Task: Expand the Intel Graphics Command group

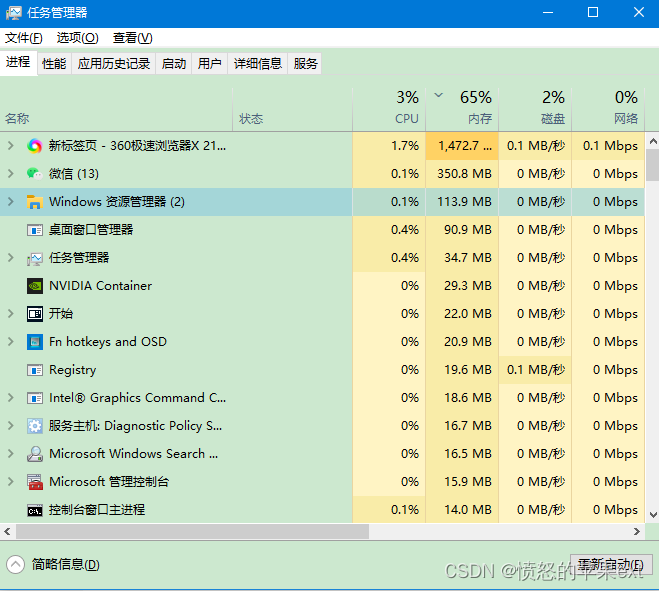Action: (x=11, y=398)
